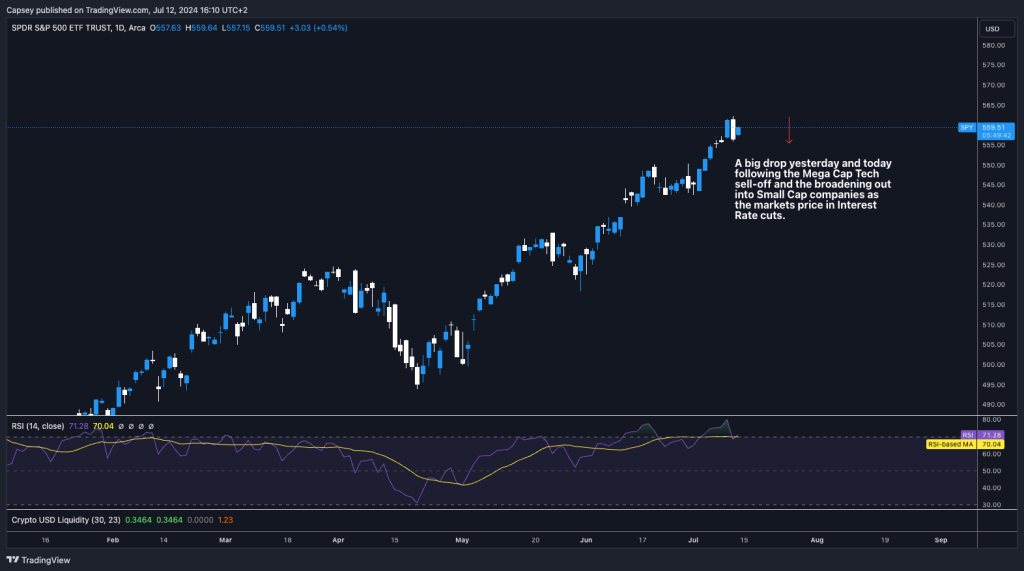Viewport: 1024px width, 571px height.
Task: Open the RSI (14, close) indicator legend
Action: tap(37, 426)
